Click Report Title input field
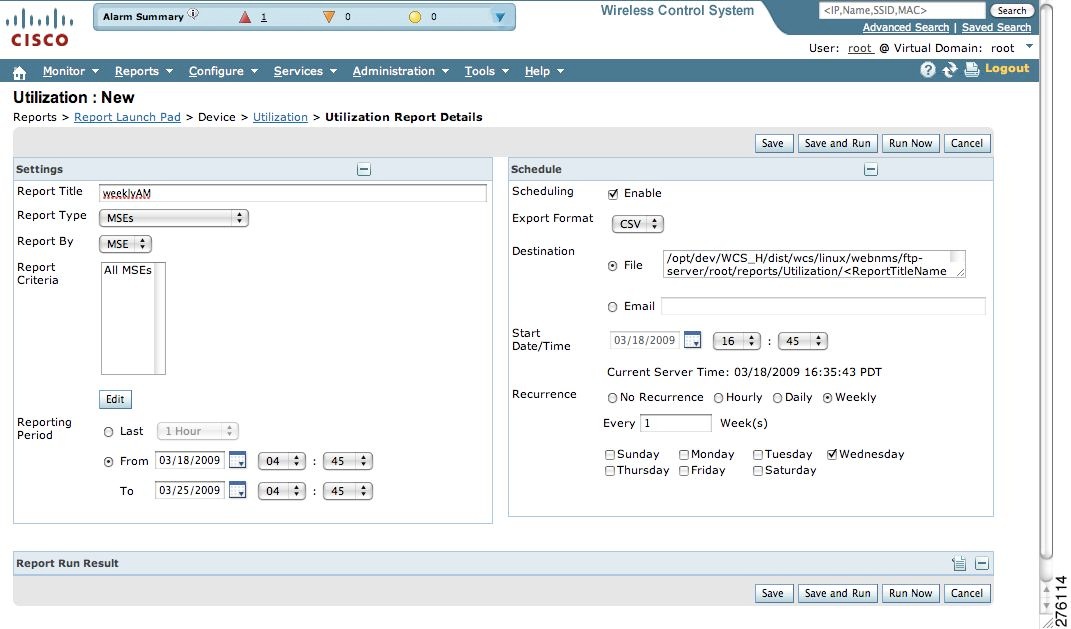Image resolution: width=1071 pixels, height=629 pixels. click(293, 193)
